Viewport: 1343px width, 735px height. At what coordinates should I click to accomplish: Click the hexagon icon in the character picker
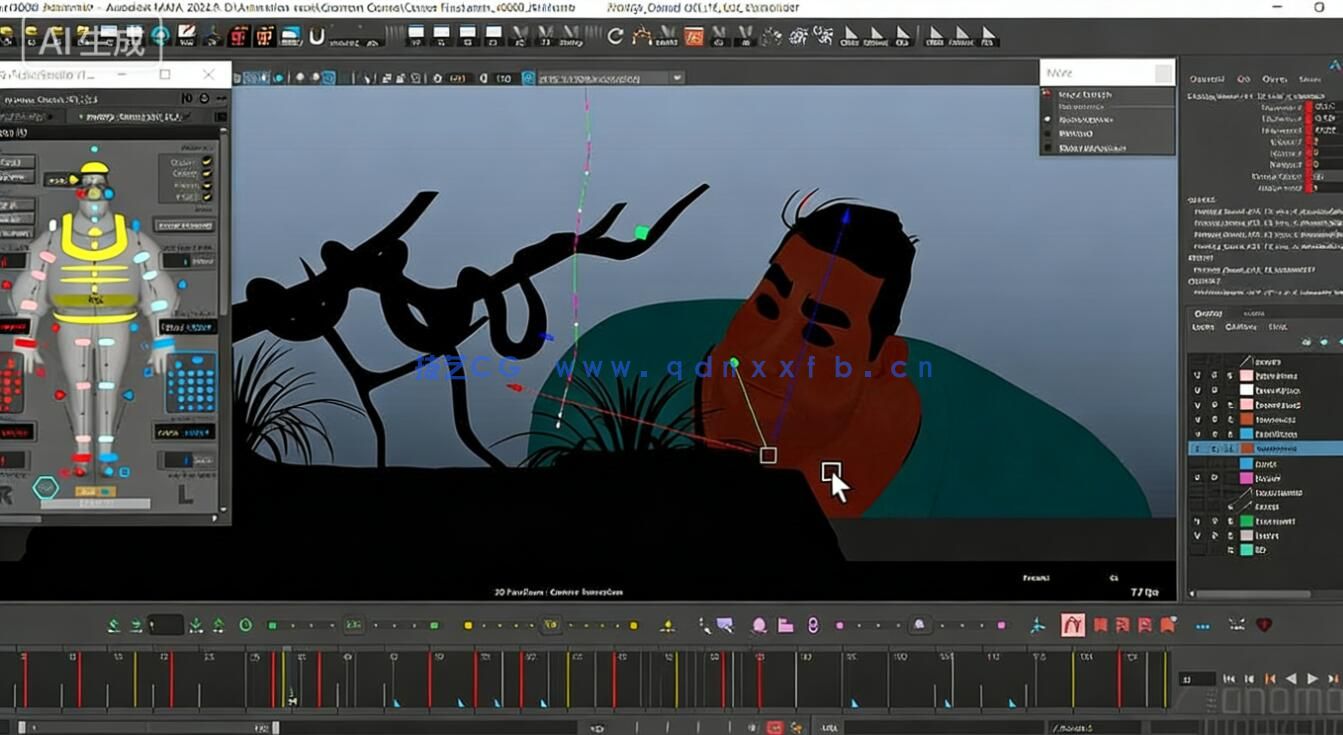pos(46,487)
